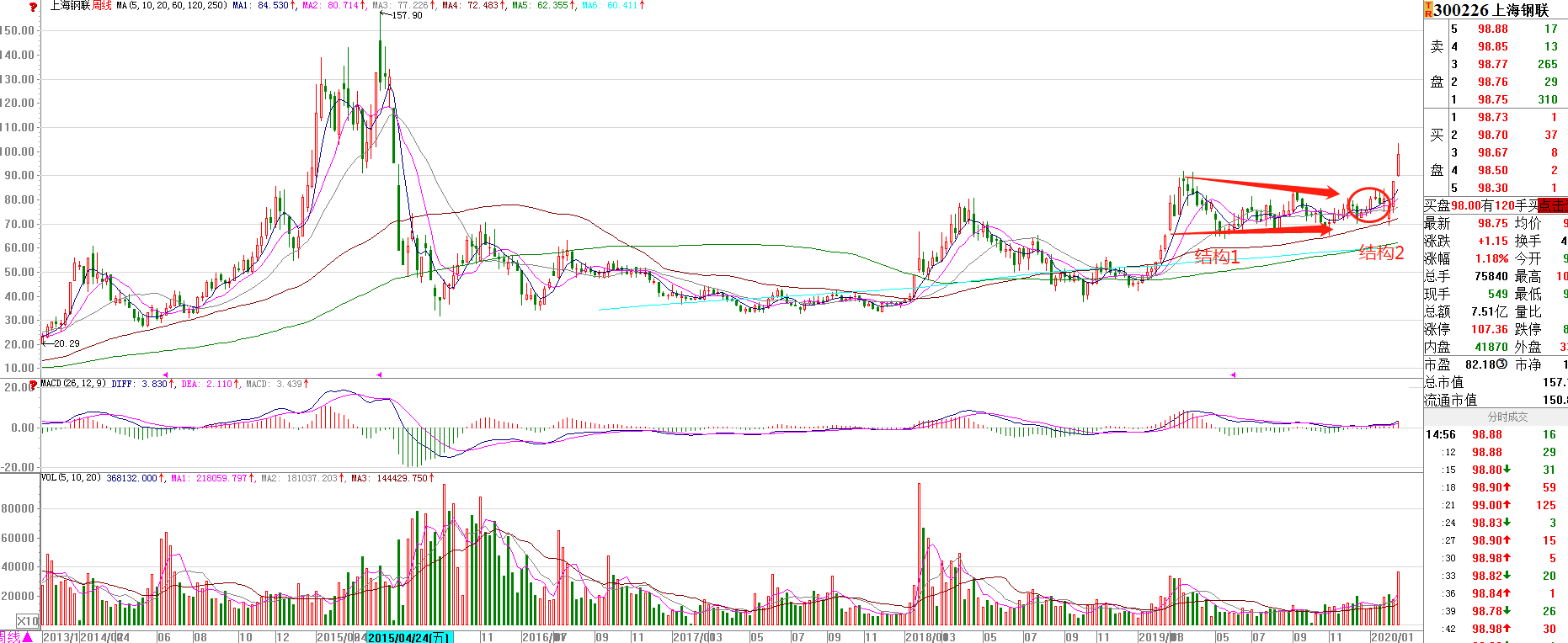Select the 14:56 tick trade row
The width and height of the screenshot is (1568, 643).
[1496, 434]
